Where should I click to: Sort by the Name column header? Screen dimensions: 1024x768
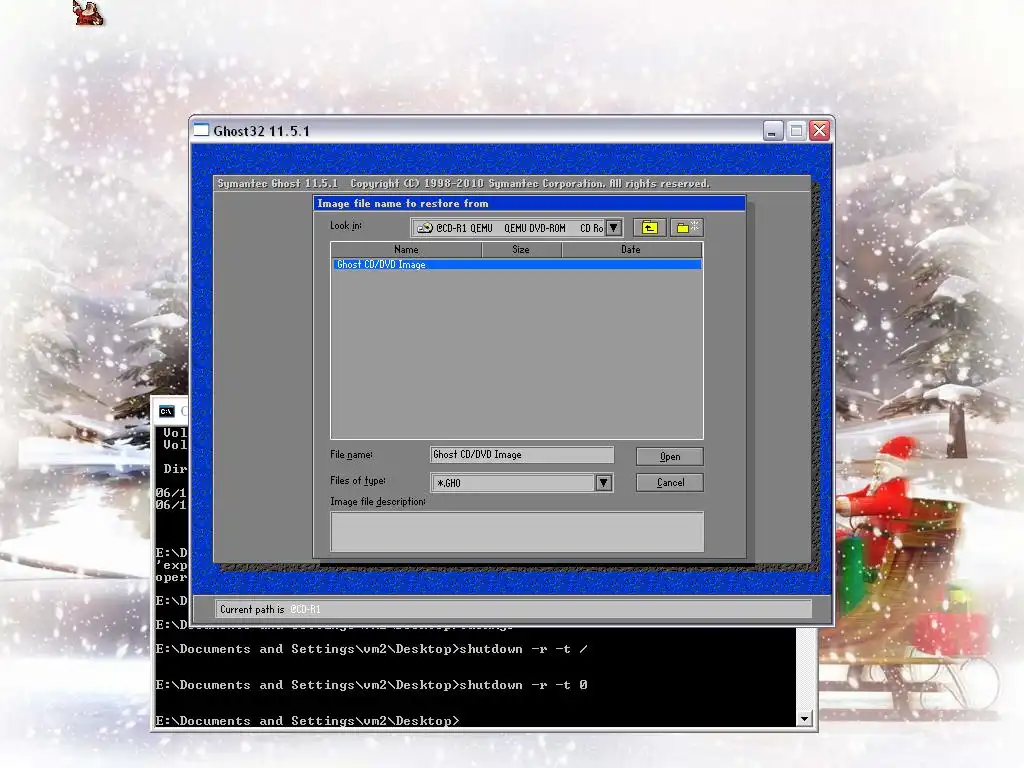pyautogui.click(x=406, y=249)
